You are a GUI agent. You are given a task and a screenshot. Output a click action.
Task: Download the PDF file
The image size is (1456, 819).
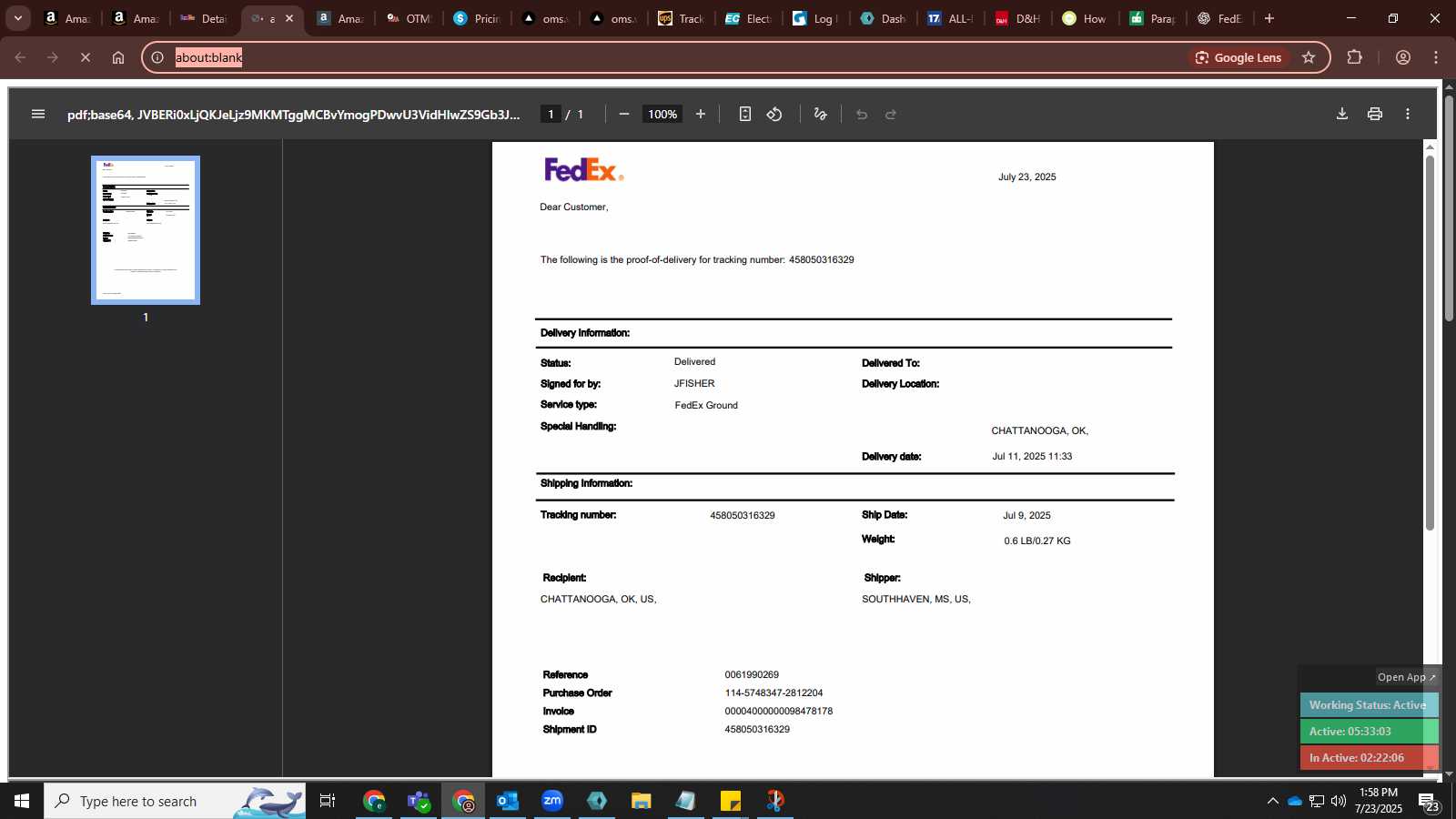[1341, 114]
